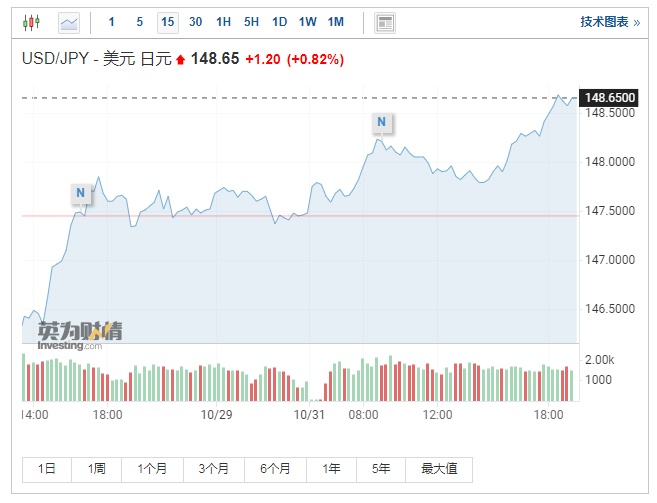Viewport: 657px width, 503px height.
Task: Click the N news marker near 18:00
Action: [81, 192]
